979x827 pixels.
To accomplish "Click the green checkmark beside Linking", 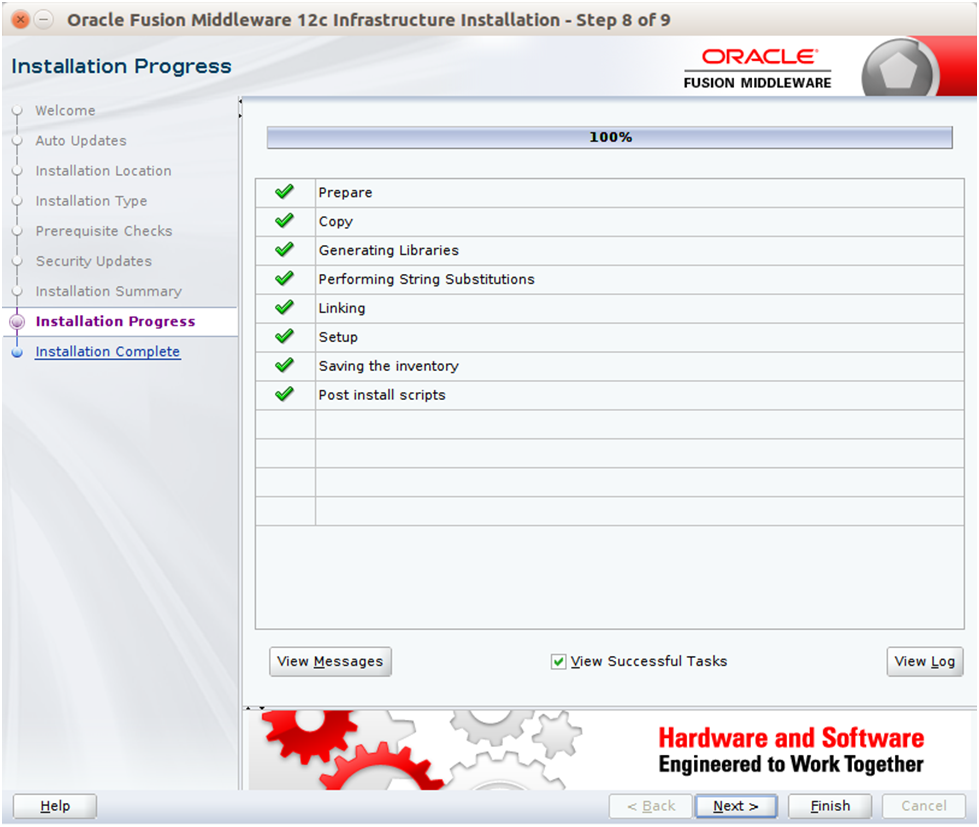I will click(x=284, y=308).
